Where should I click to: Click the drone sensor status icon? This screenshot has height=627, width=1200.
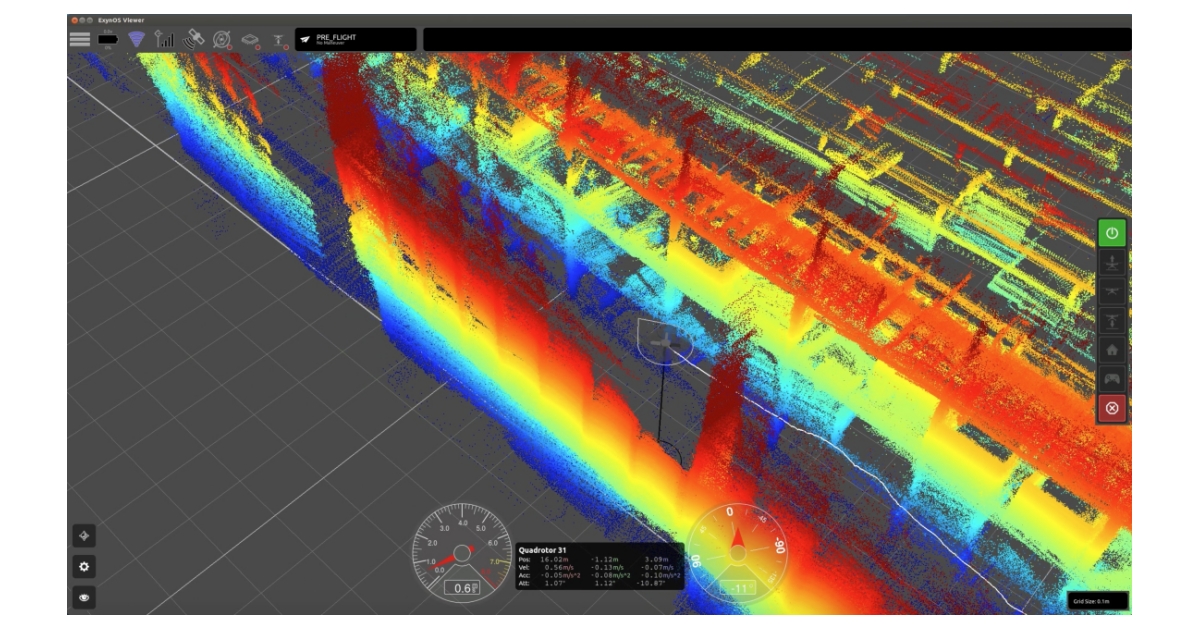278,38
